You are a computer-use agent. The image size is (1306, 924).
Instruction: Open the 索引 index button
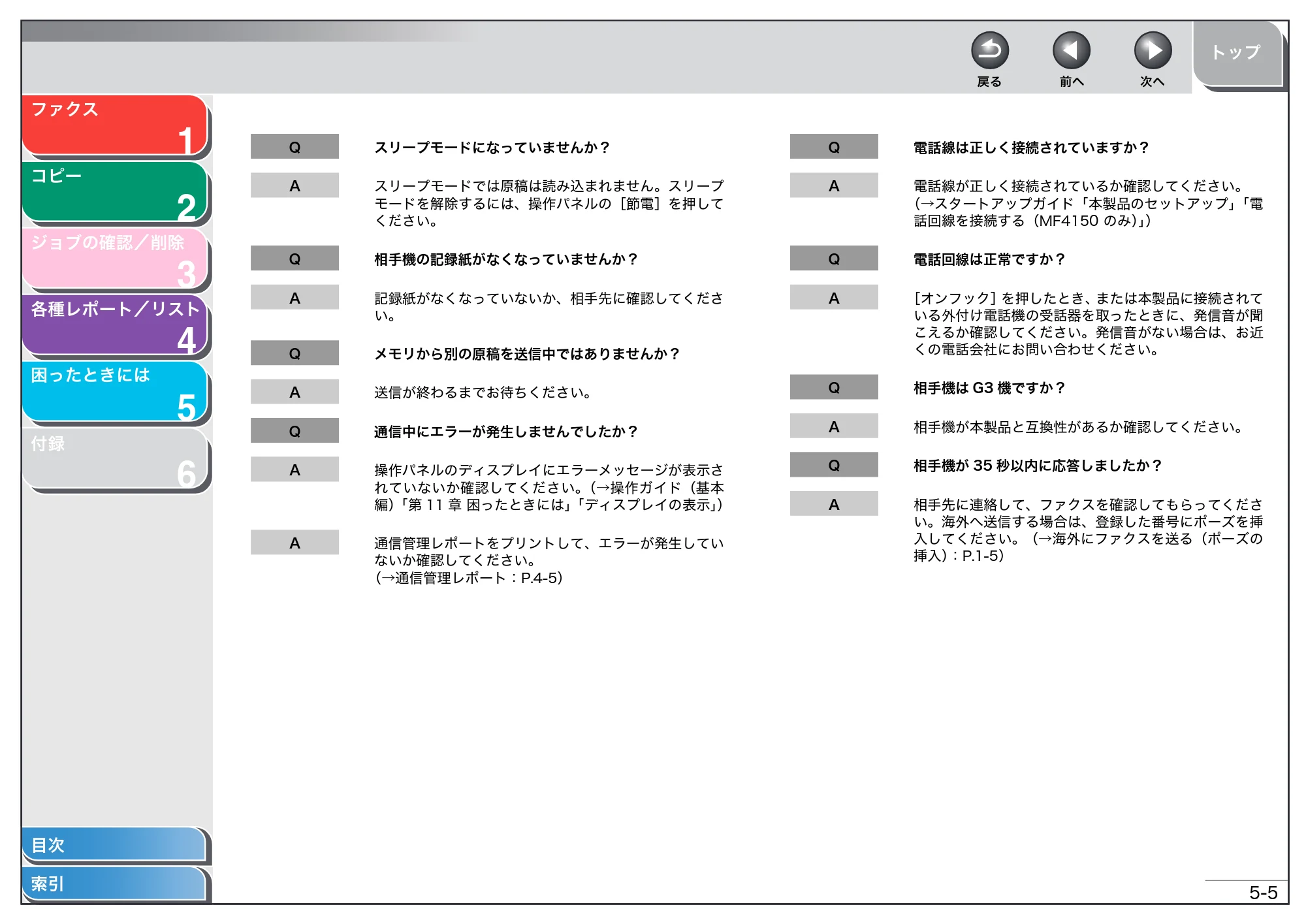(114, 884)
